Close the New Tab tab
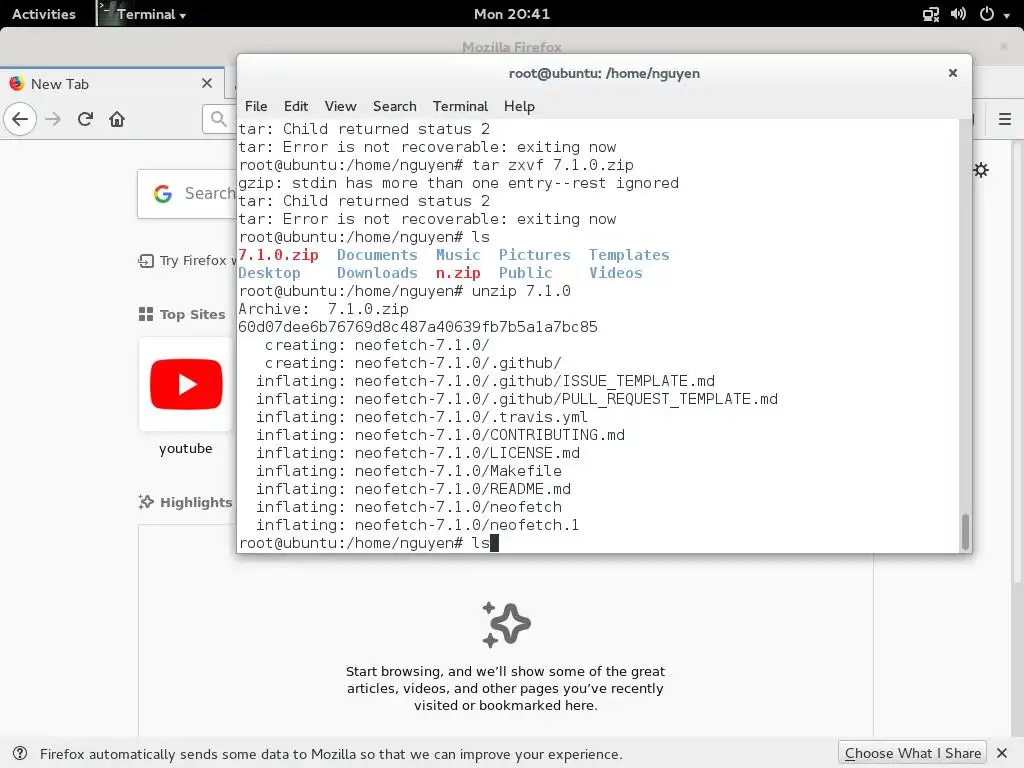This screenshot has height=768, width=1024. (x=207, y=84)
